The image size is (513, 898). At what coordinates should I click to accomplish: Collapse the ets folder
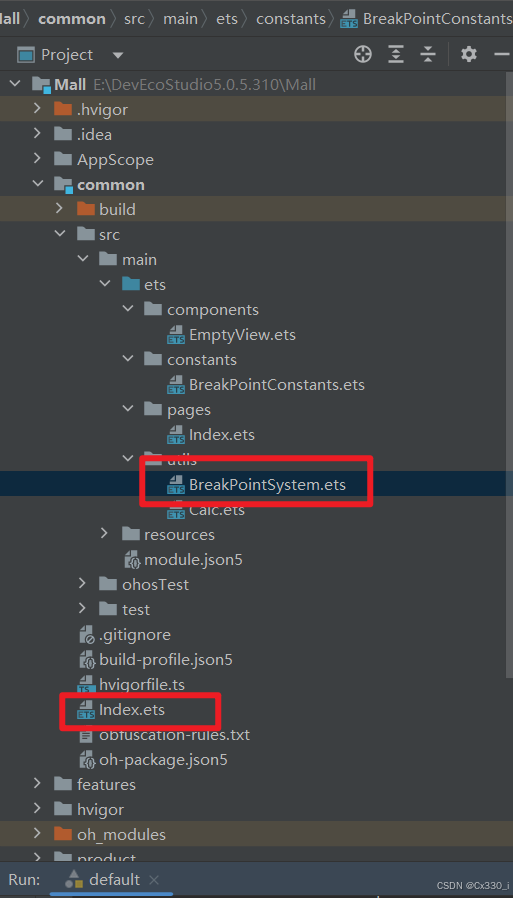pos(105,284)
